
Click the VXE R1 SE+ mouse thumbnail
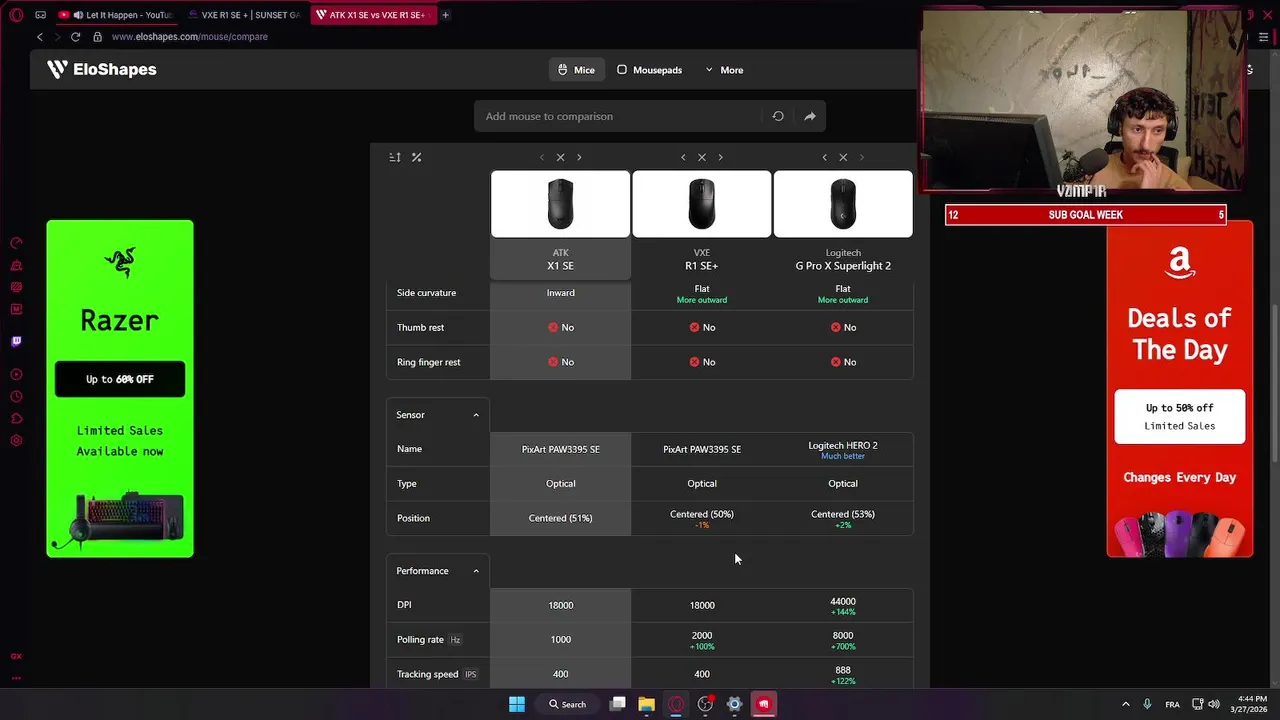(x=702, y=204)
